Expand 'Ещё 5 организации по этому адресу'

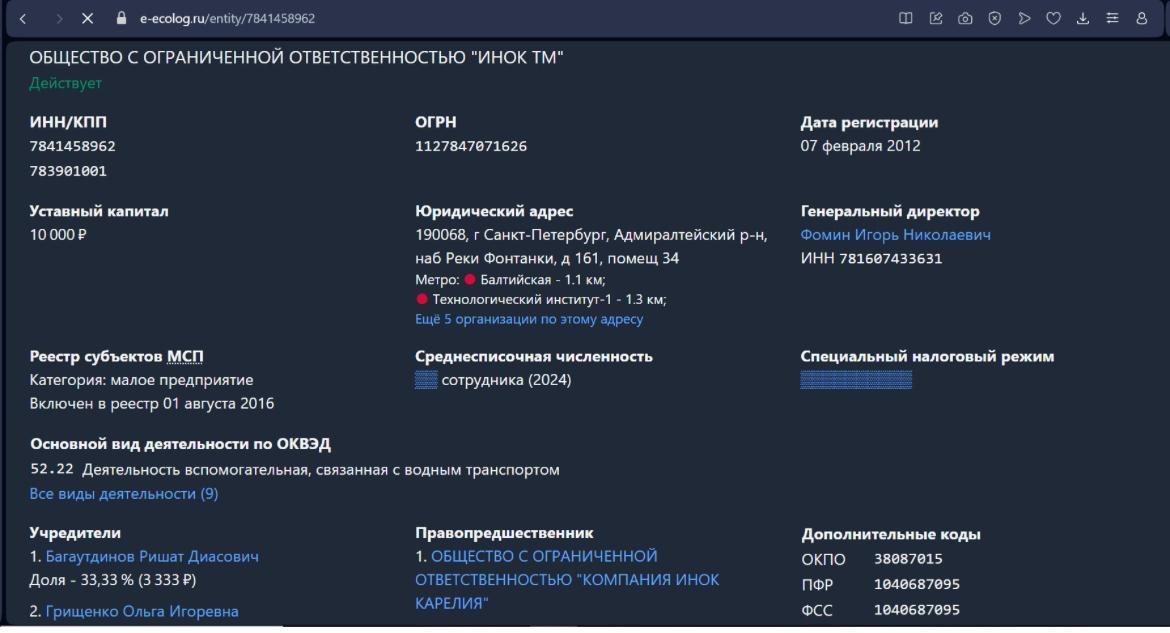point(528,320)
